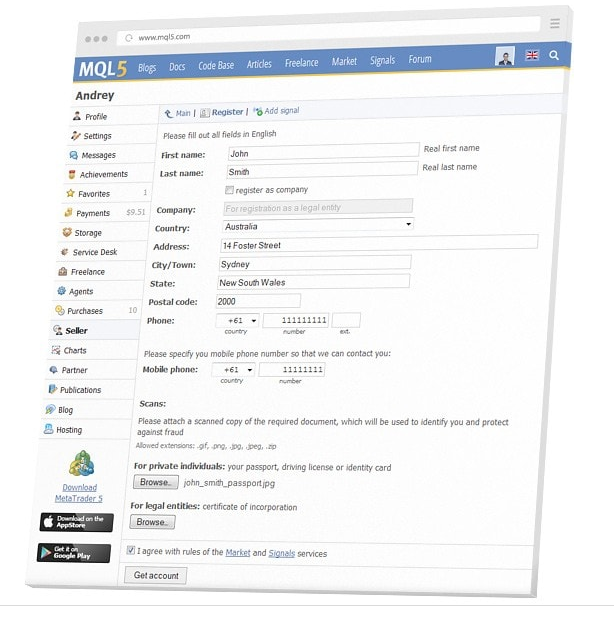The height and width of the screenshot is (618, 614).
Task: Click the Download MetaTrader 5 link
Action: coord(79,493)
